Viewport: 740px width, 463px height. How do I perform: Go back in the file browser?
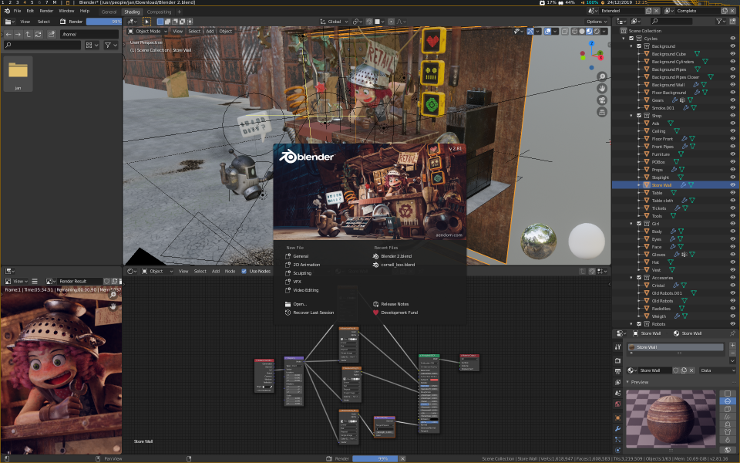pyautogui.click(x=8, y=34)
